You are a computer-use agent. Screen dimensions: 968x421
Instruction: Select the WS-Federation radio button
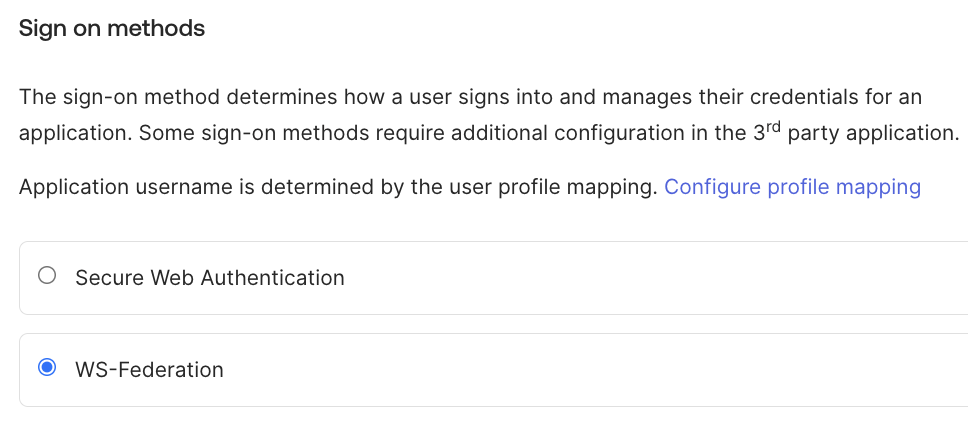click(x=47, y=369)
